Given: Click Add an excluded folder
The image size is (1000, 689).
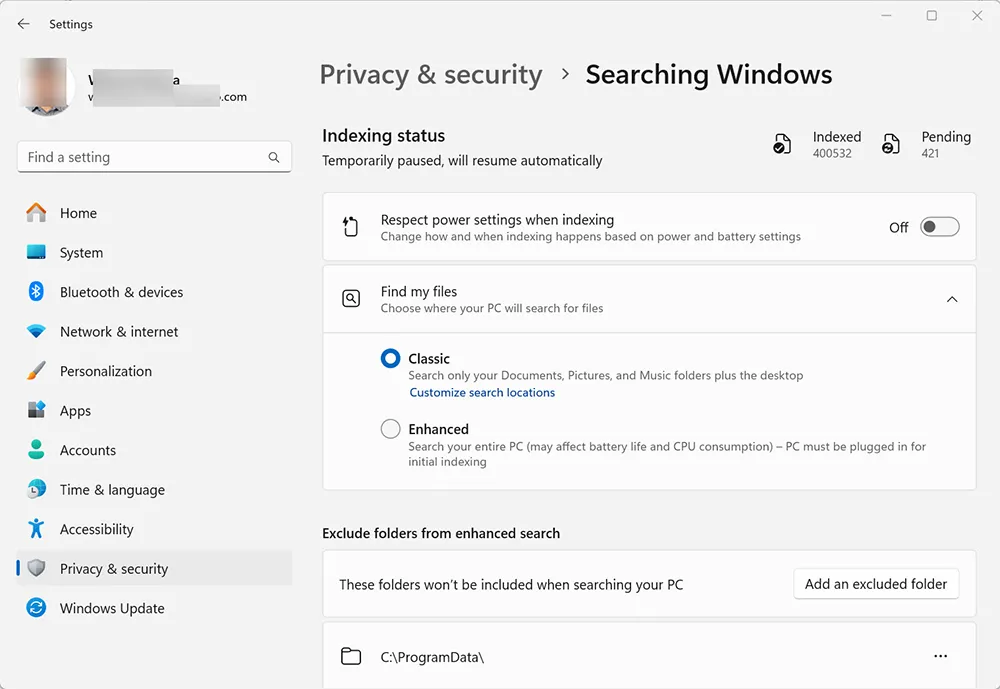Looking at the screenshot, I should click(x=876, y=584).
